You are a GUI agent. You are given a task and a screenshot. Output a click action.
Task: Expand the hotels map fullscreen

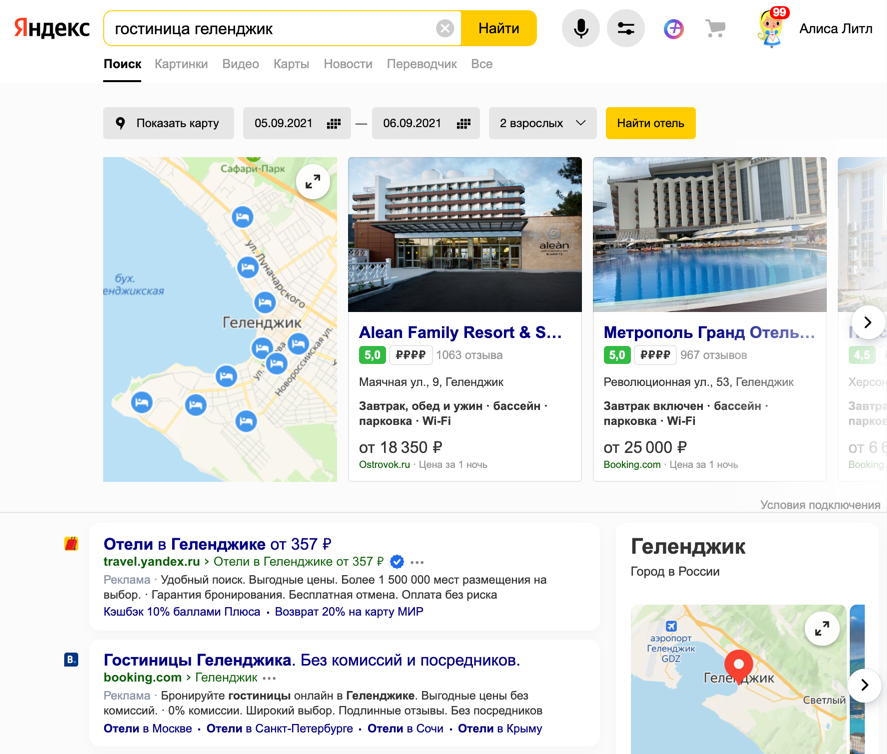(x=313, y=181)
